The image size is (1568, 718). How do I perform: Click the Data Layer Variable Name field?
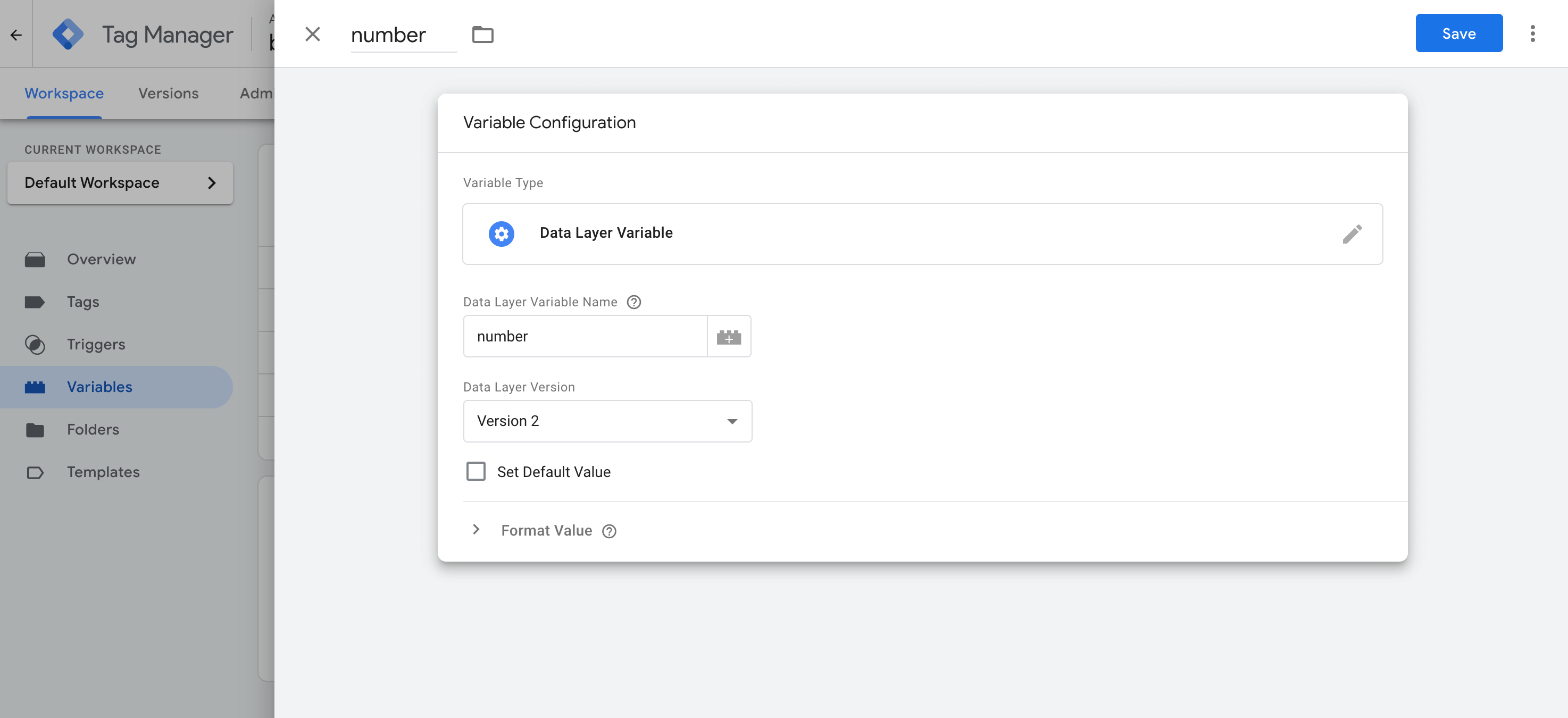[x=585, y=336]
